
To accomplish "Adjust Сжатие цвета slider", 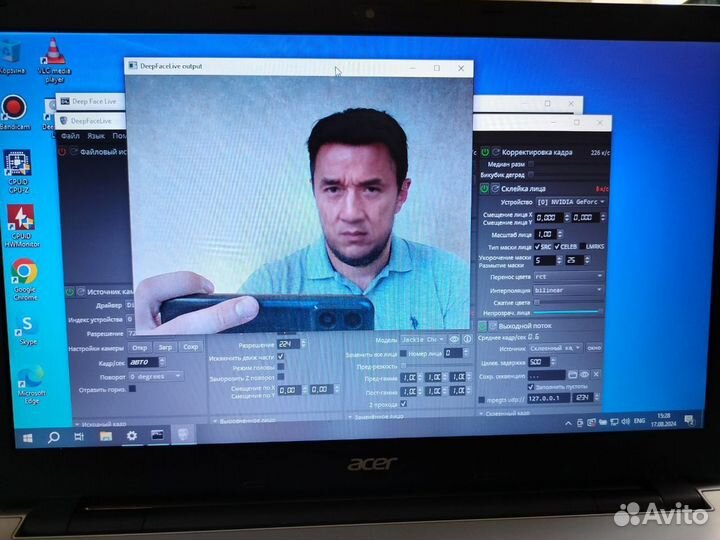I will [x=568, y=302].
